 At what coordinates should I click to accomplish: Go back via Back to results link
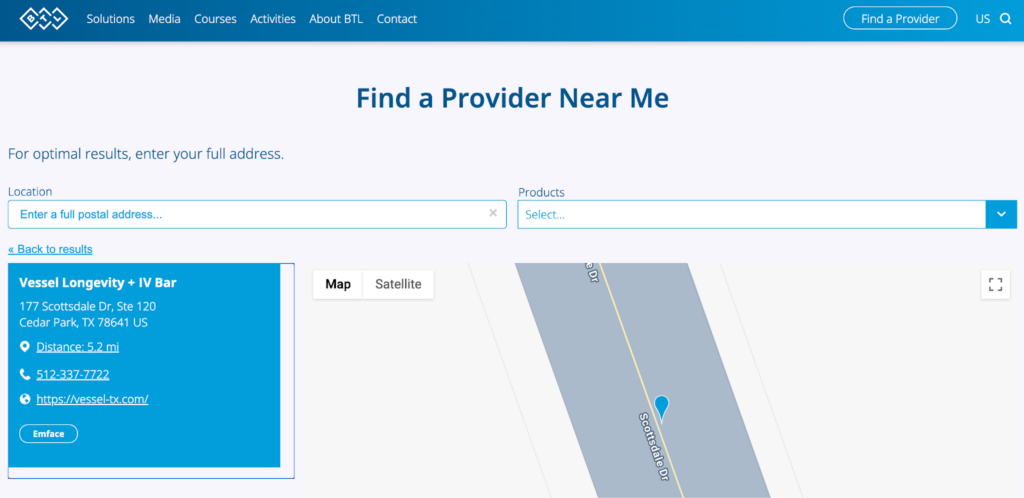50,249
